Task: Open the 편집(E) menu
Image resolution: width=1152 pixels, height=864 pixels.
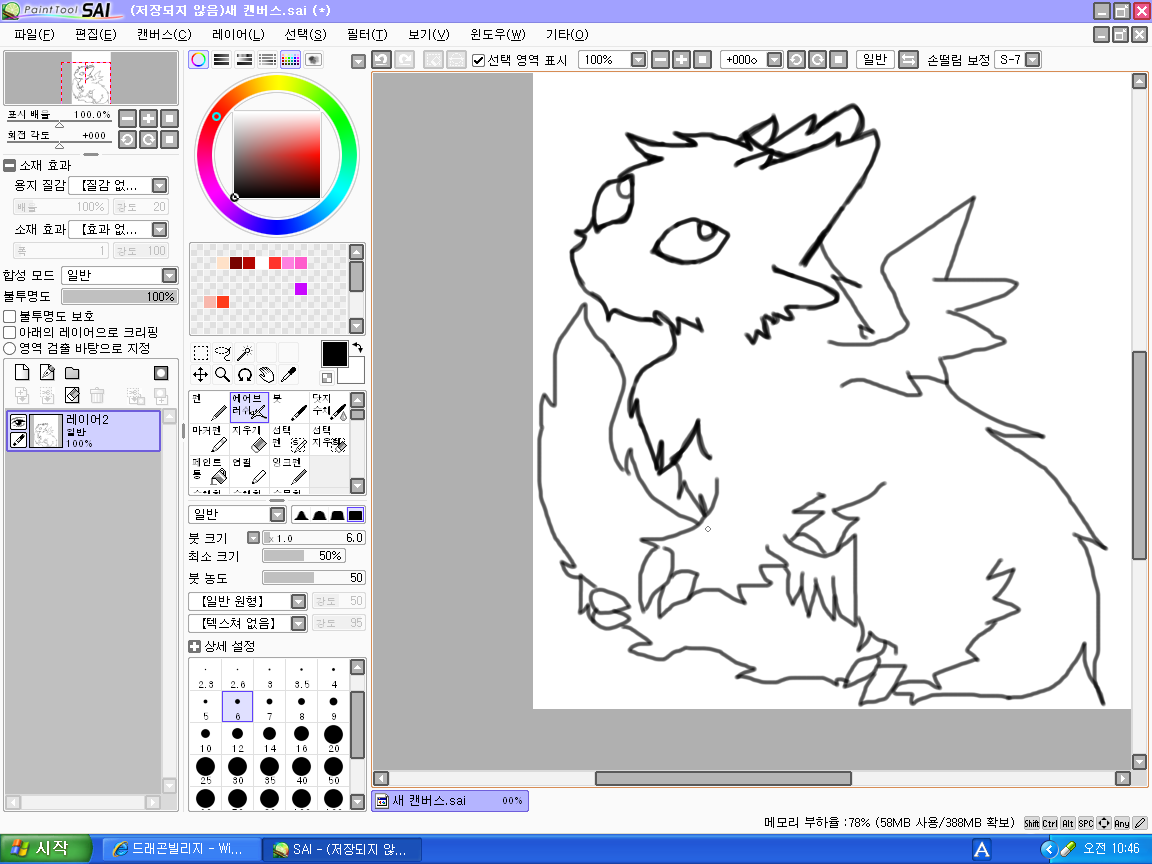Action: [96, 35]
